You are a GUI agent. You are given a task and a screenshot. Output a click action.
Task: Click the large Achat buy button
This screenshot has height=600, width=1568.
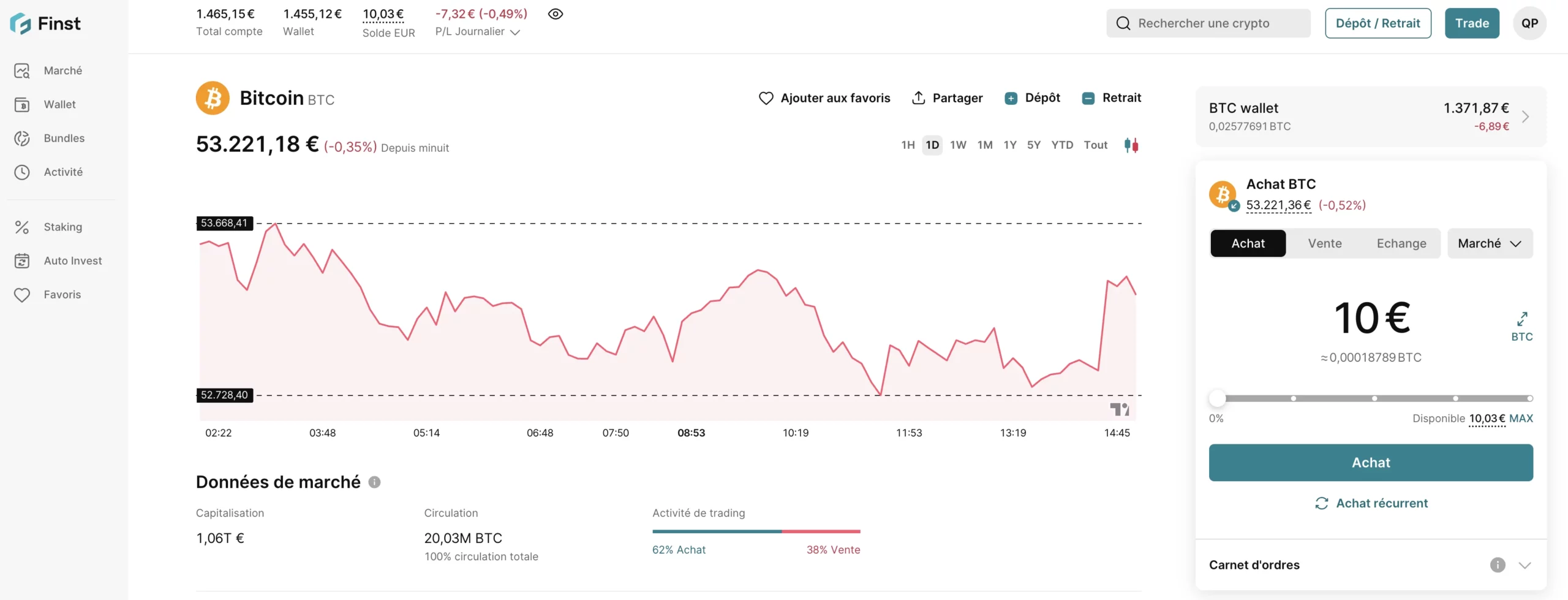tap(1371, 463)
